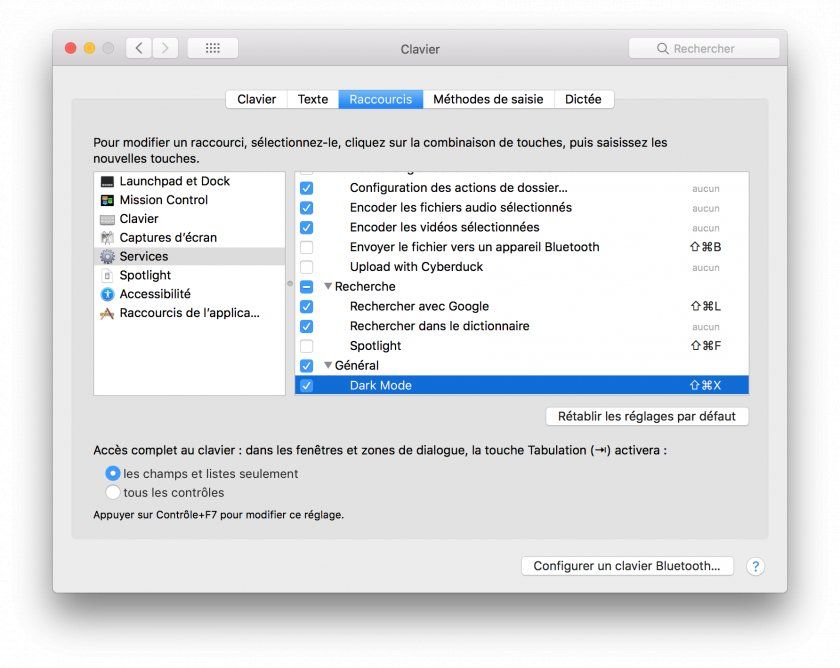Click the Rechercher search field
840x668 pixels.
(704, 48)
